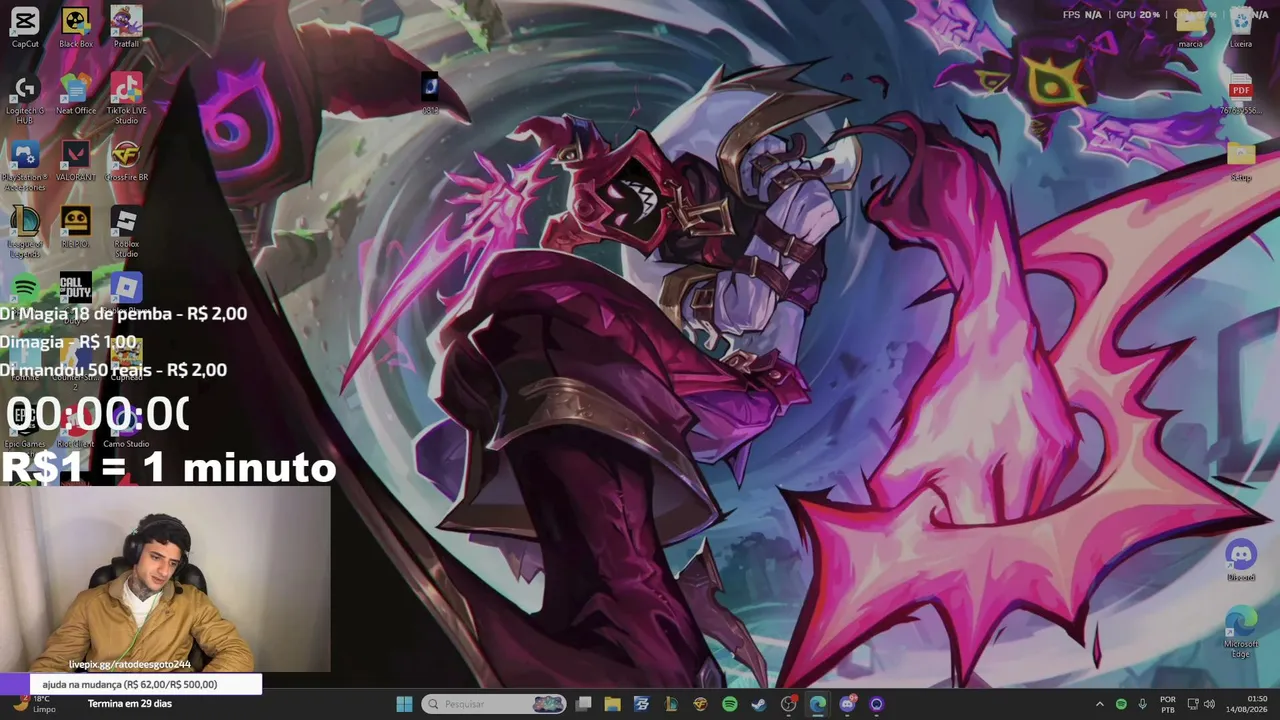
Task: Click the 'ajuda na mudança' donation goal bar
Action: pos(131,684)
